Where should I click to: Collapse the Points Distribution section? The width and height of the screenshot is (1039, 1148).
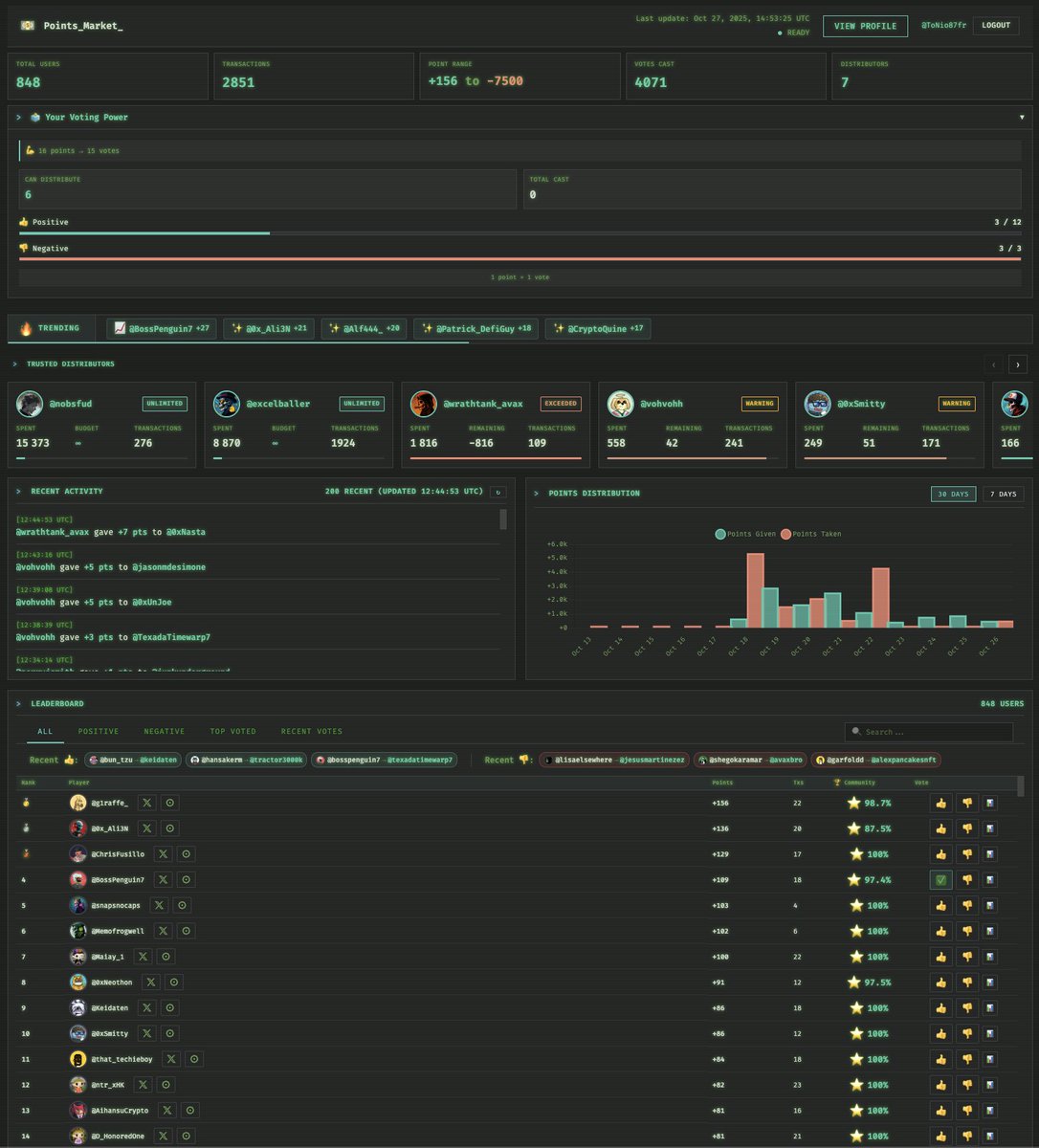click(536, 493)
